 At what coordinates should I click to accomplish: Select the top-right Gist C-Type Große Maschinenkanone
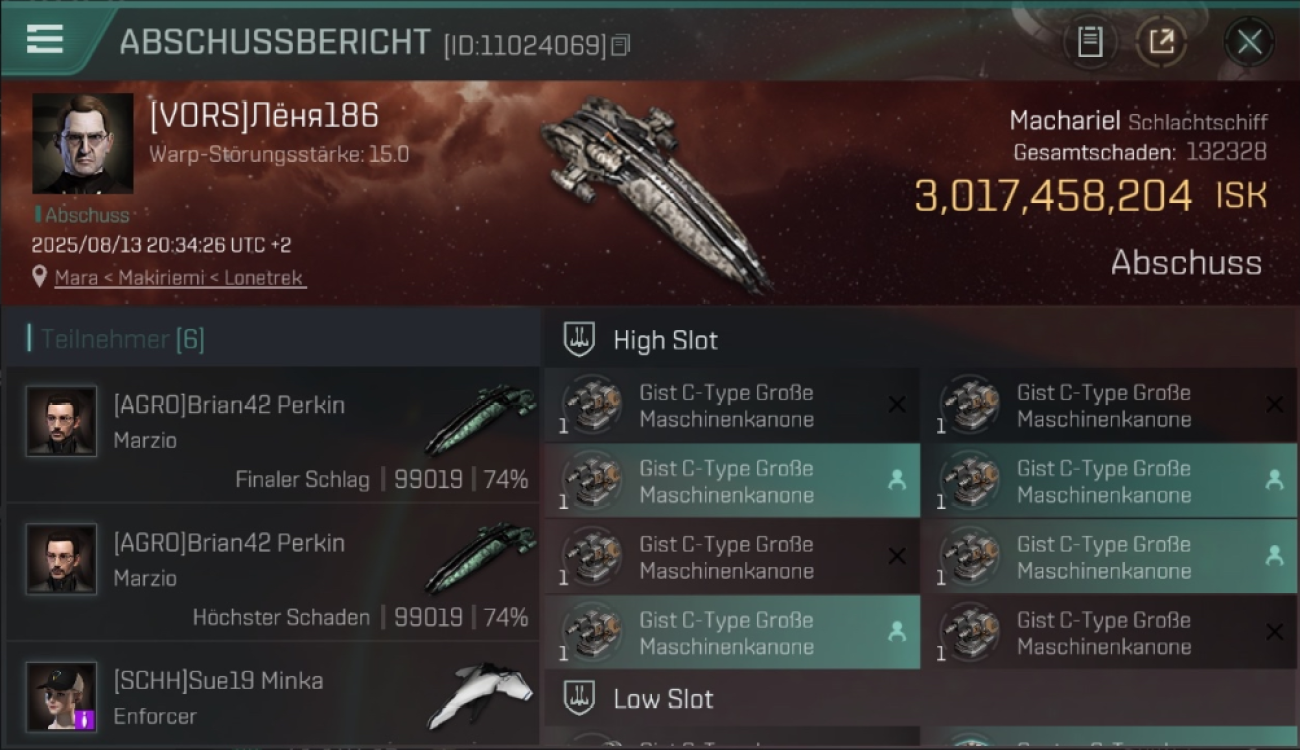click(x=1108, y=405)
